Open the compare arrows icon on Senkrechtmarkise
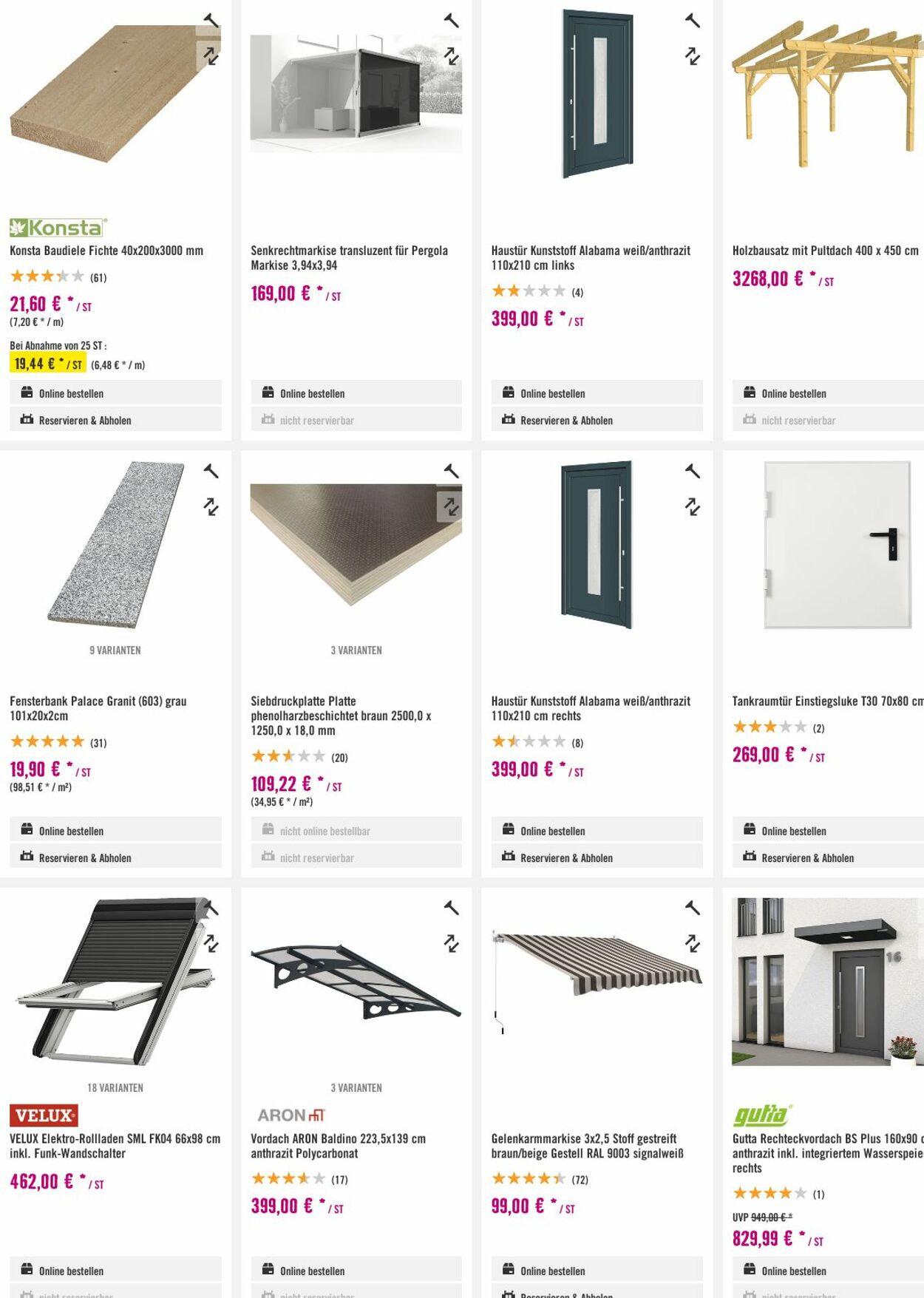 pyautogui.click(x=451, y=58)
